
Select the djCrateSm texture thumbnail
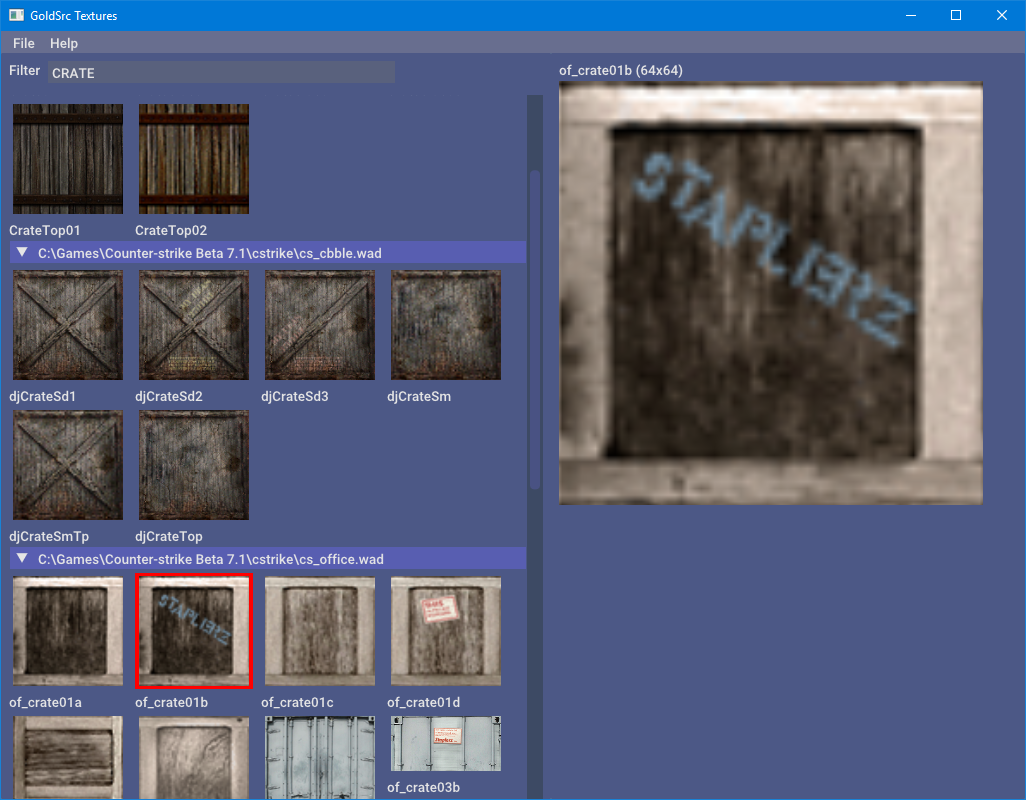pyautogui.click(x=446, y=325)
